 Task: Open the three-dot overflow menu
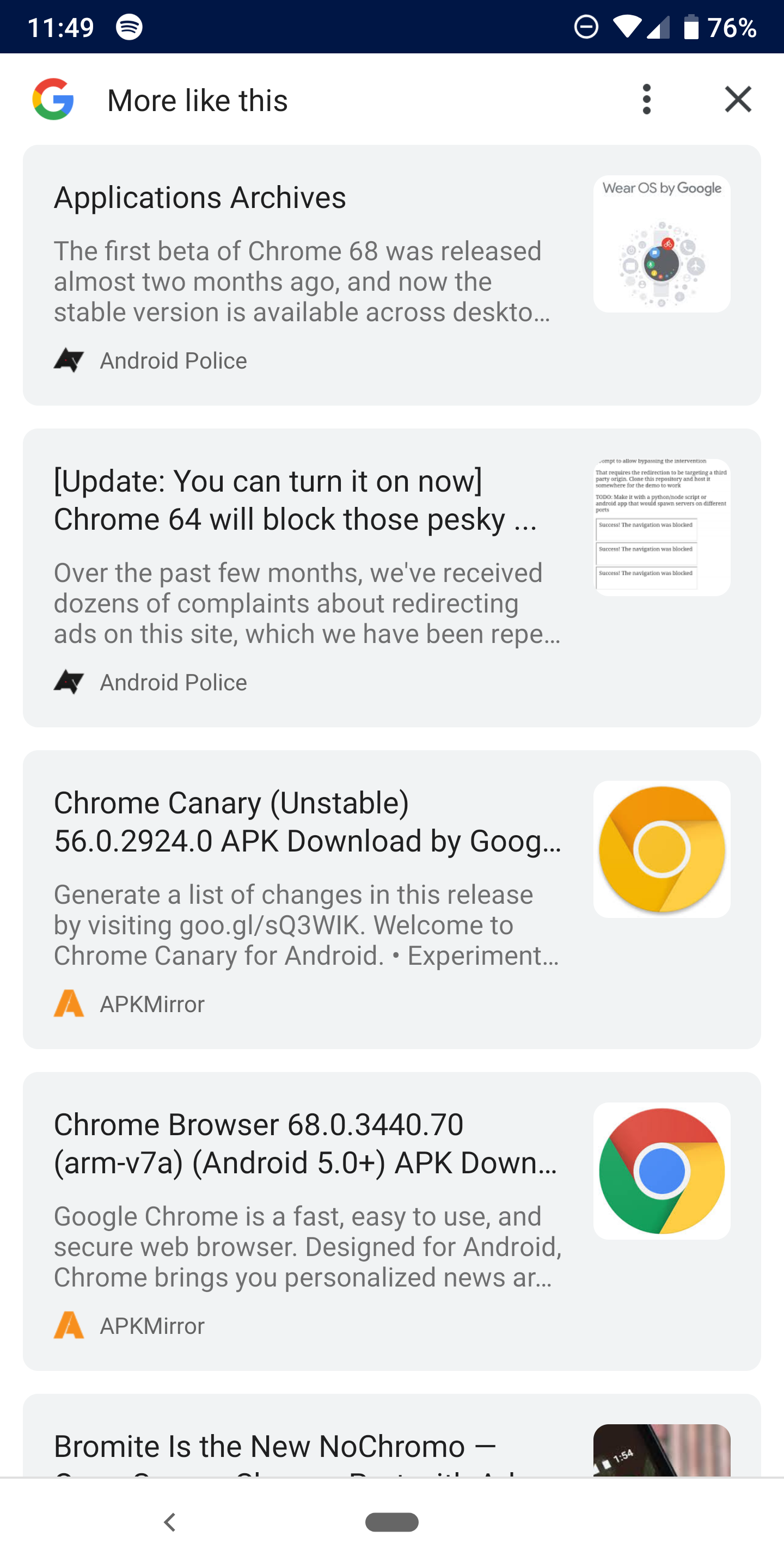tap(646, 99)
